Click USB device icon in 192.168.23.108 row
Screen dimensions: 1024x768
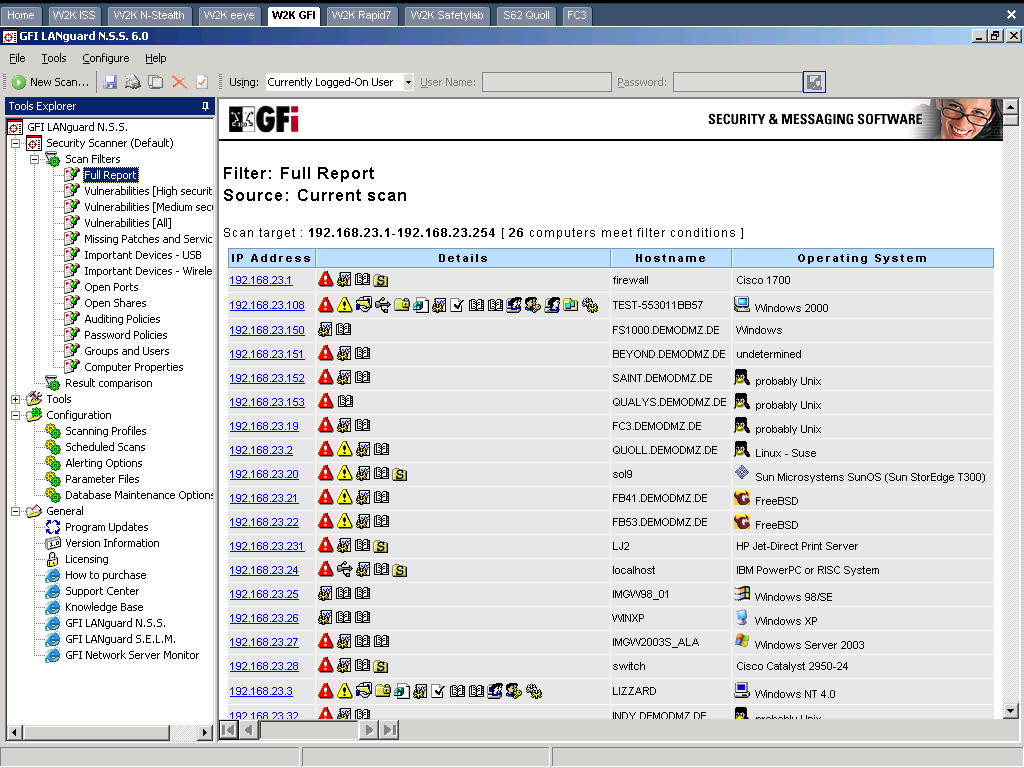383,304
